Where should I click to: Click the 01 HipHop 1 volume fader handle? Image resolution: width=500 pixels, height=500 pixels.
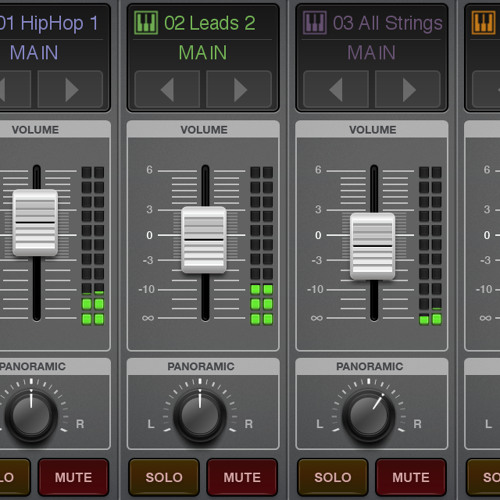[x=35, y=222]
